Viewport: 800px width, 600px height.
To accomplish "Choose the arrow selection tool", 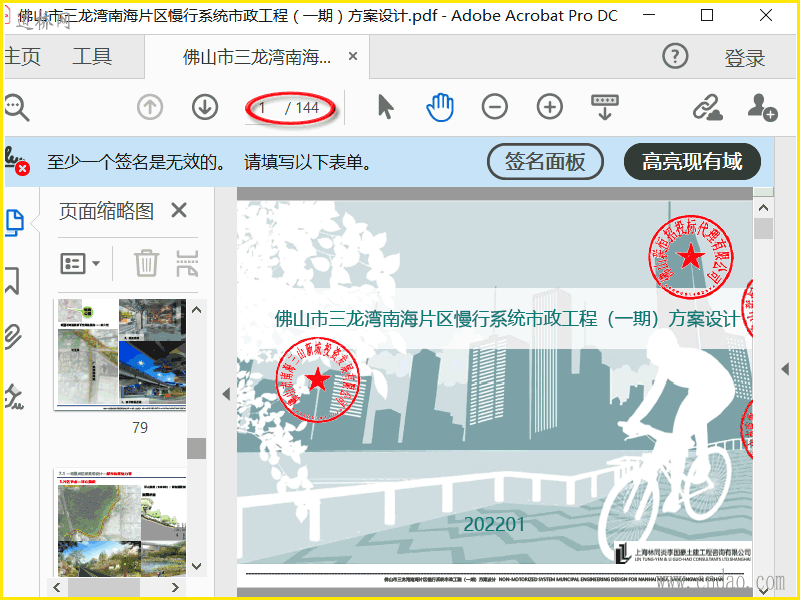I will (x=386, y=108).
